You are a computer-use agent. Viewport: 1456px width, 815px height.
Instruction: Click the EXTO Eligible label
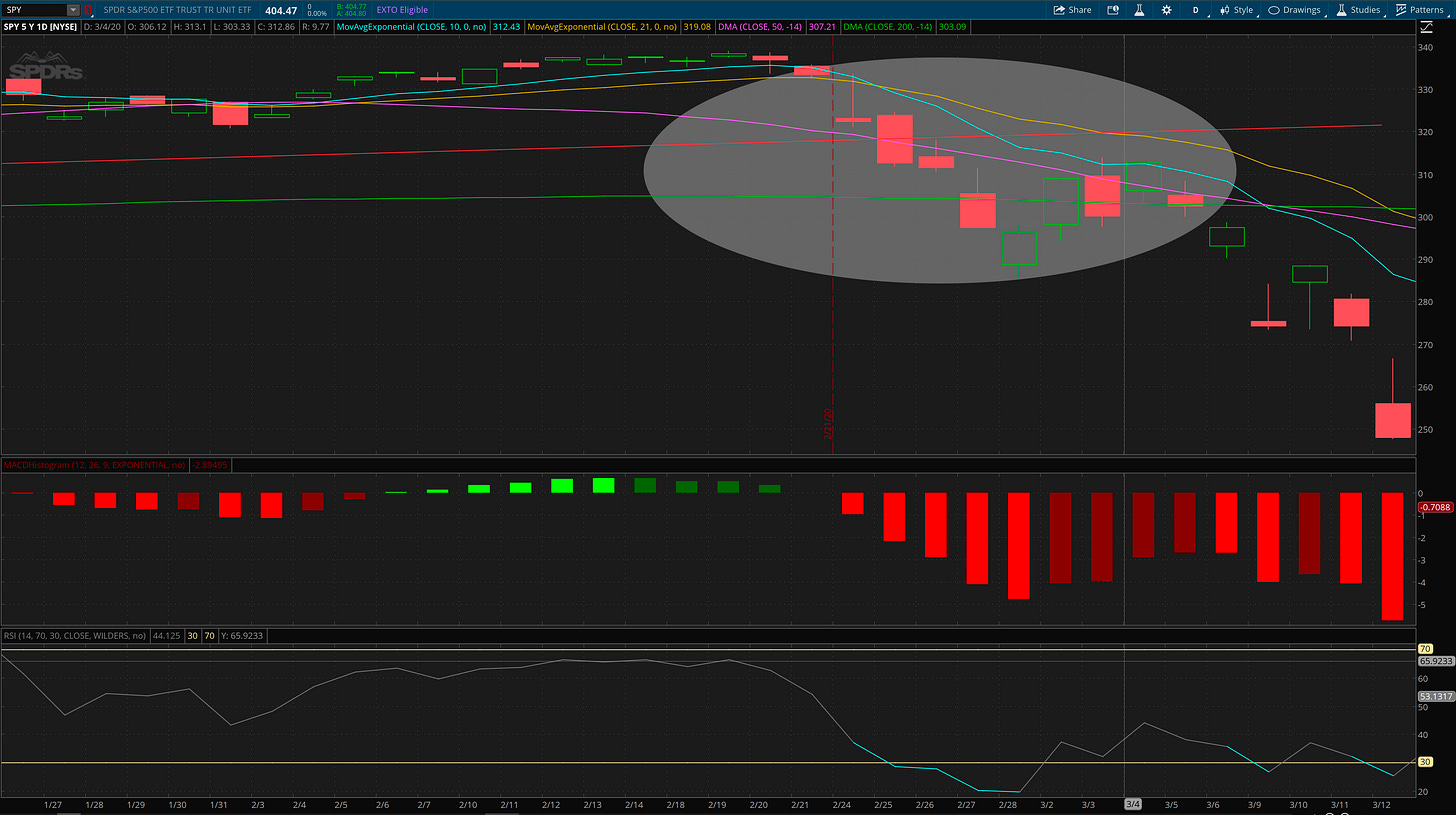[402, 10]
